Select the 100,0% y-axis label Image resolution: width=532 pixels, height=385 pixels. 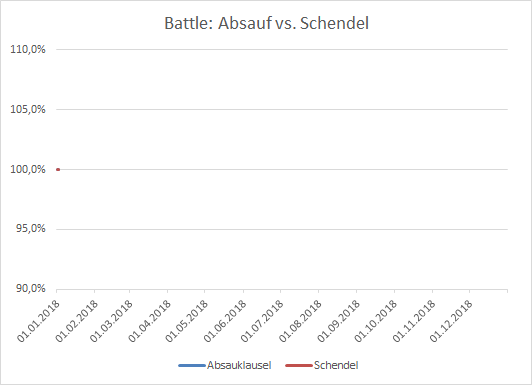28,169
